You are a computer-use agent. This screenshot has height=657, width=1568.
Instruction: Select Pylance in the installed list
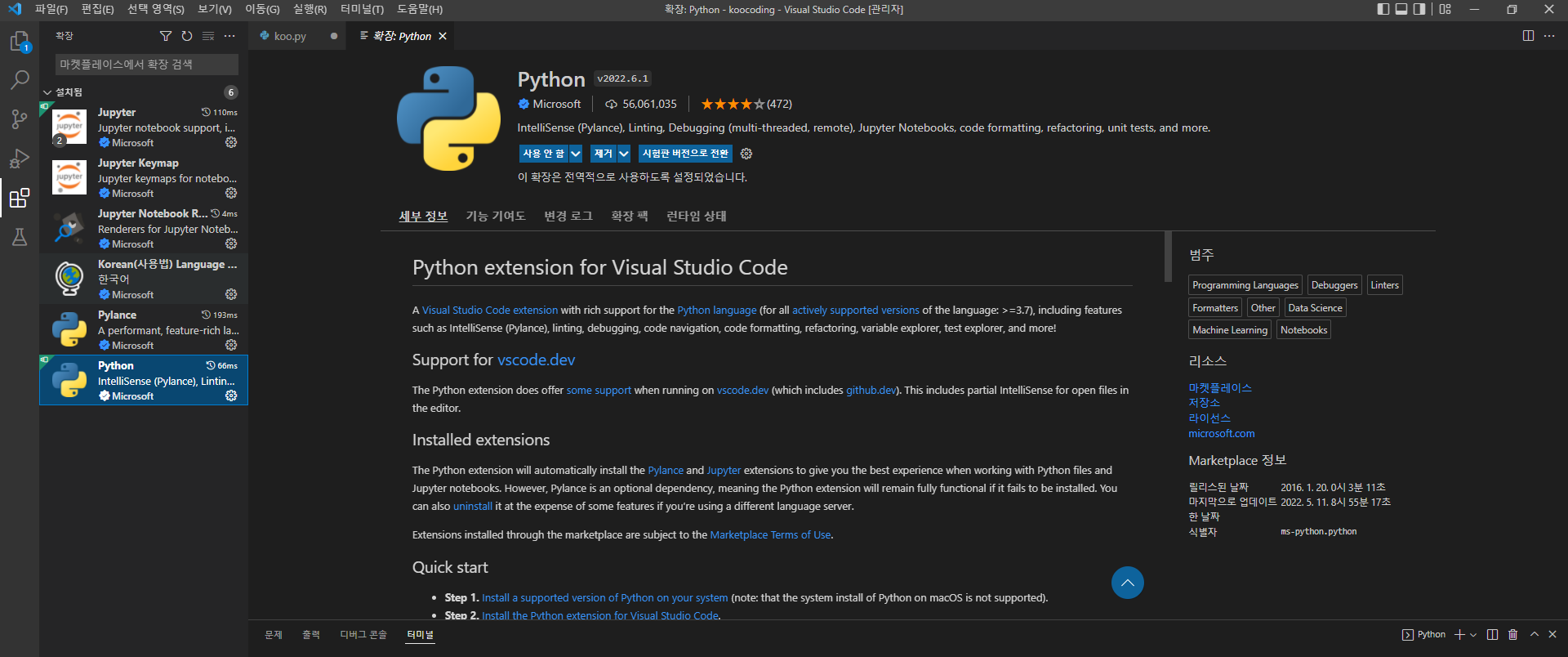pyautogui.click(x=144, y=329)
